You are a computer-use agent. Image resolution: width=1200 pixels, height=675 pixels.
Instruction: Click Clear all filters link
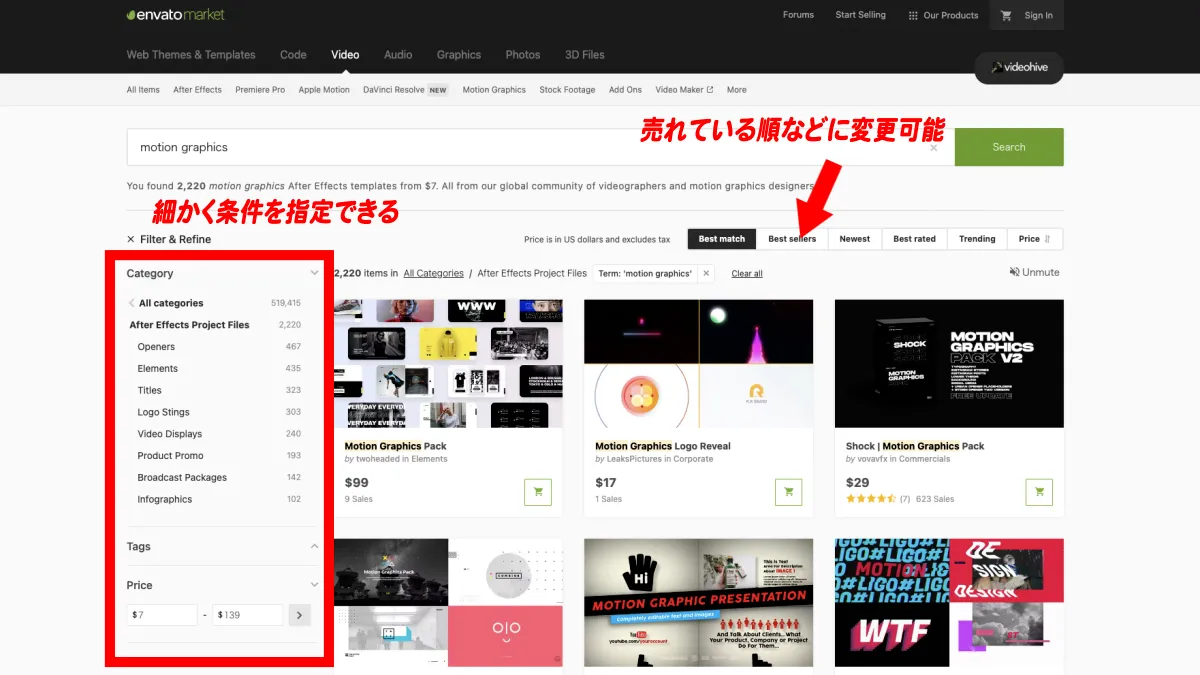747,273
